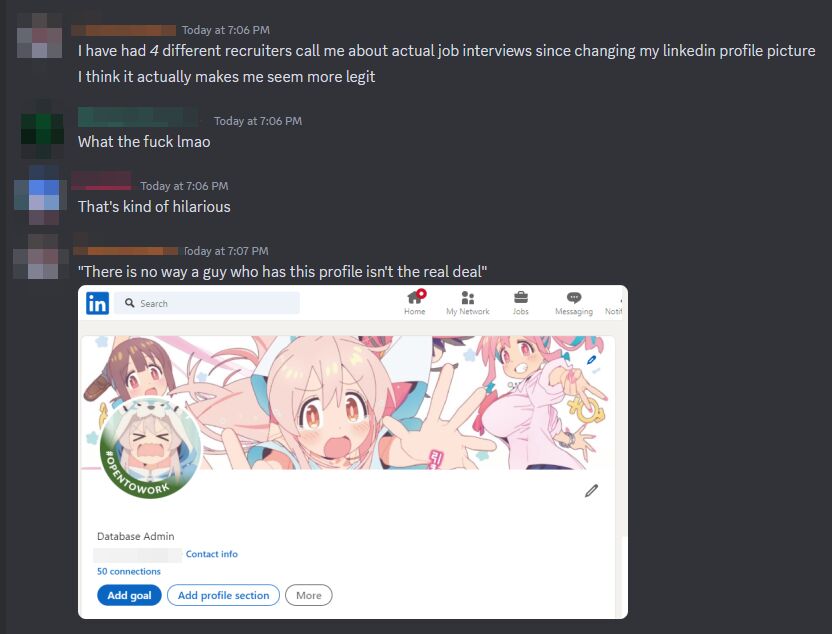832x634 pixels.
Task: Click the edit profile pencil icon
Action: (x=592, y=491)
